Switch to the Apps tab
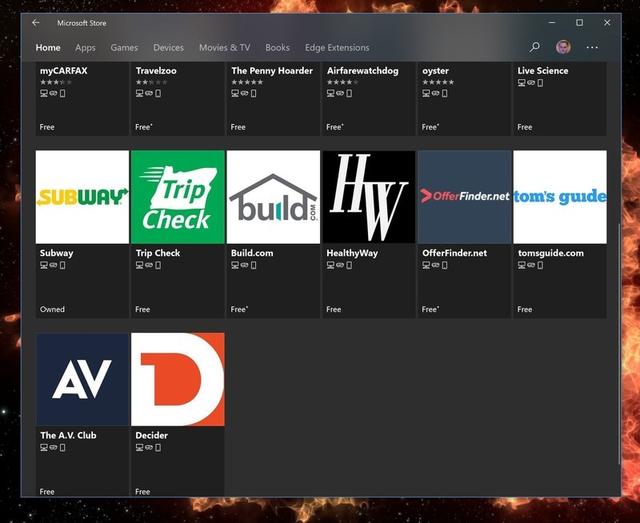This screenshot has width=640, height=523. click(85, 47)
